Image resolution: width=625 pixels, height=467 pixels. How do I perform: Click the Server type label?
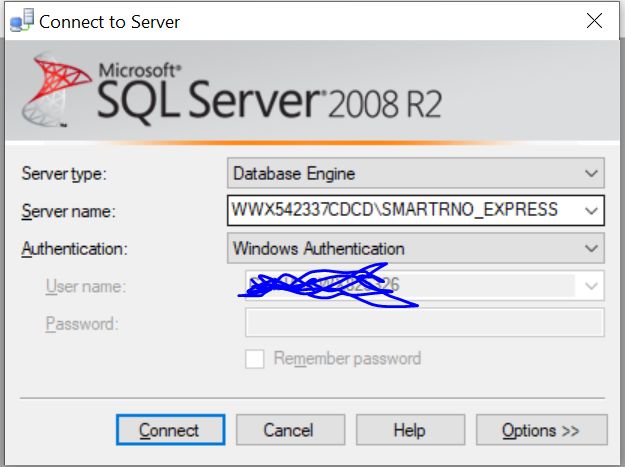[64, 174]
